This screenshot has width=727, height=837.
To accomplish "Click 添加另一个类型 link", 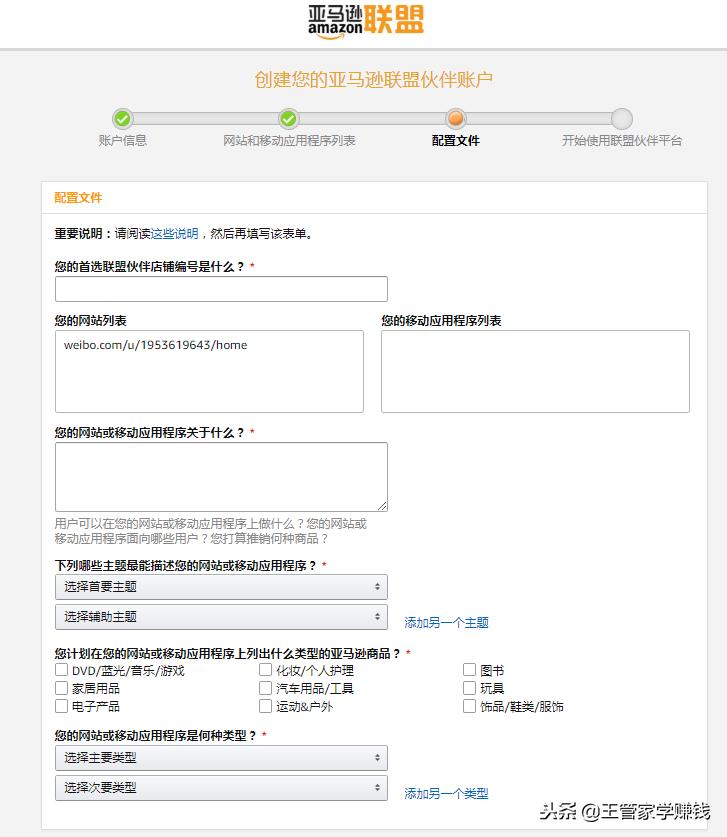I will [x=446, y=794].
